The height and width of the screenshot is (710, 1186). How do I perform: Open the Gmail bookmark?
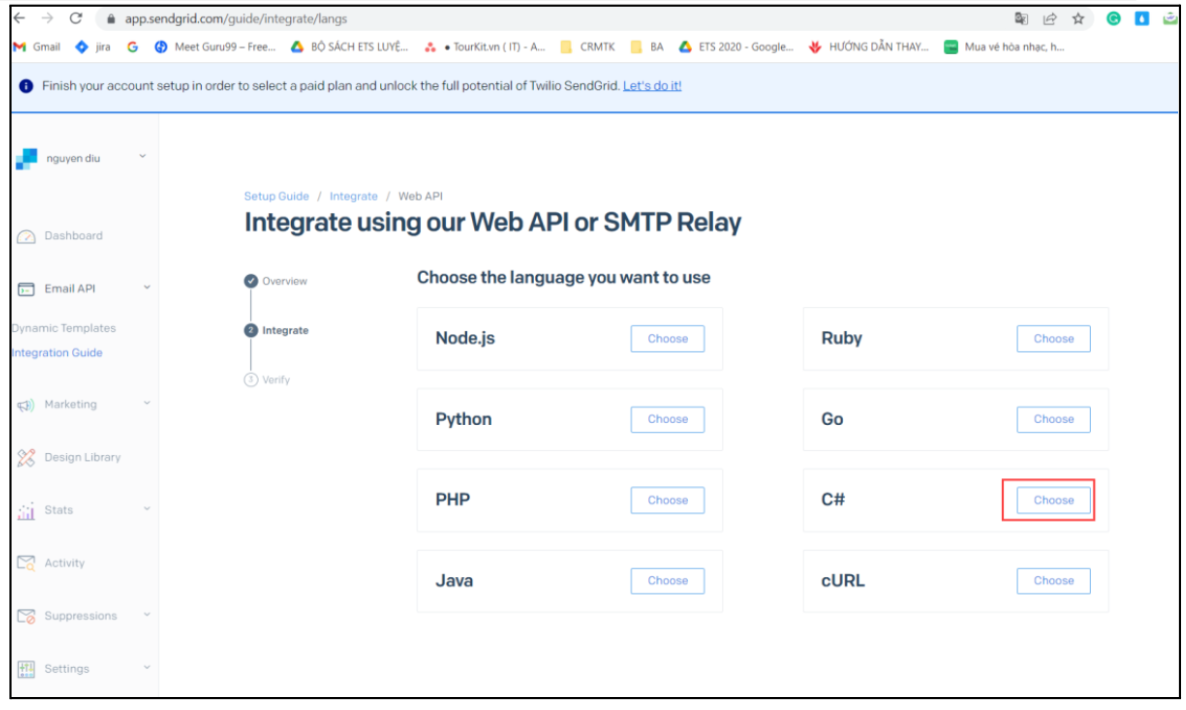click(37, 47)
